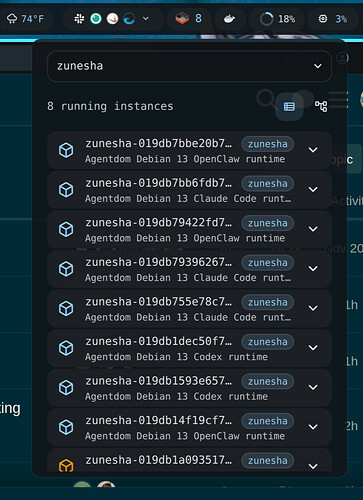Click cube icon of zunesha-019db79396267 instance
Screen dimensions: 363x500
pos(66,269)
